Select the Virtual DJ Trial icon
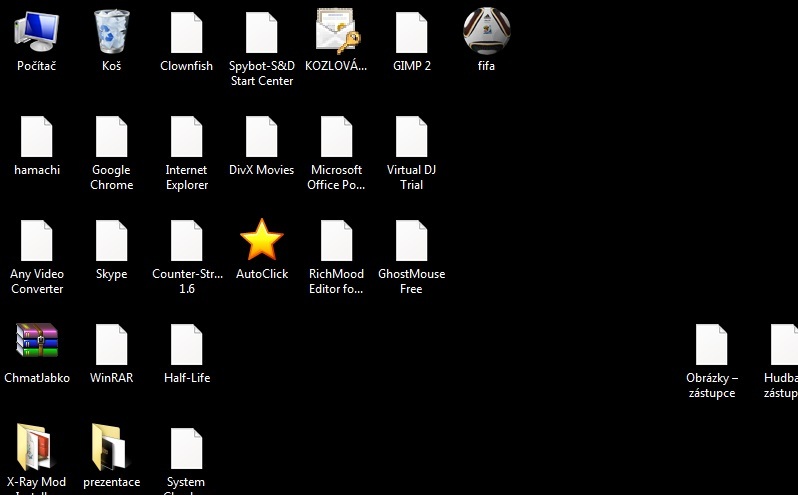Viewport: 798px width, 501px height. 411,137
